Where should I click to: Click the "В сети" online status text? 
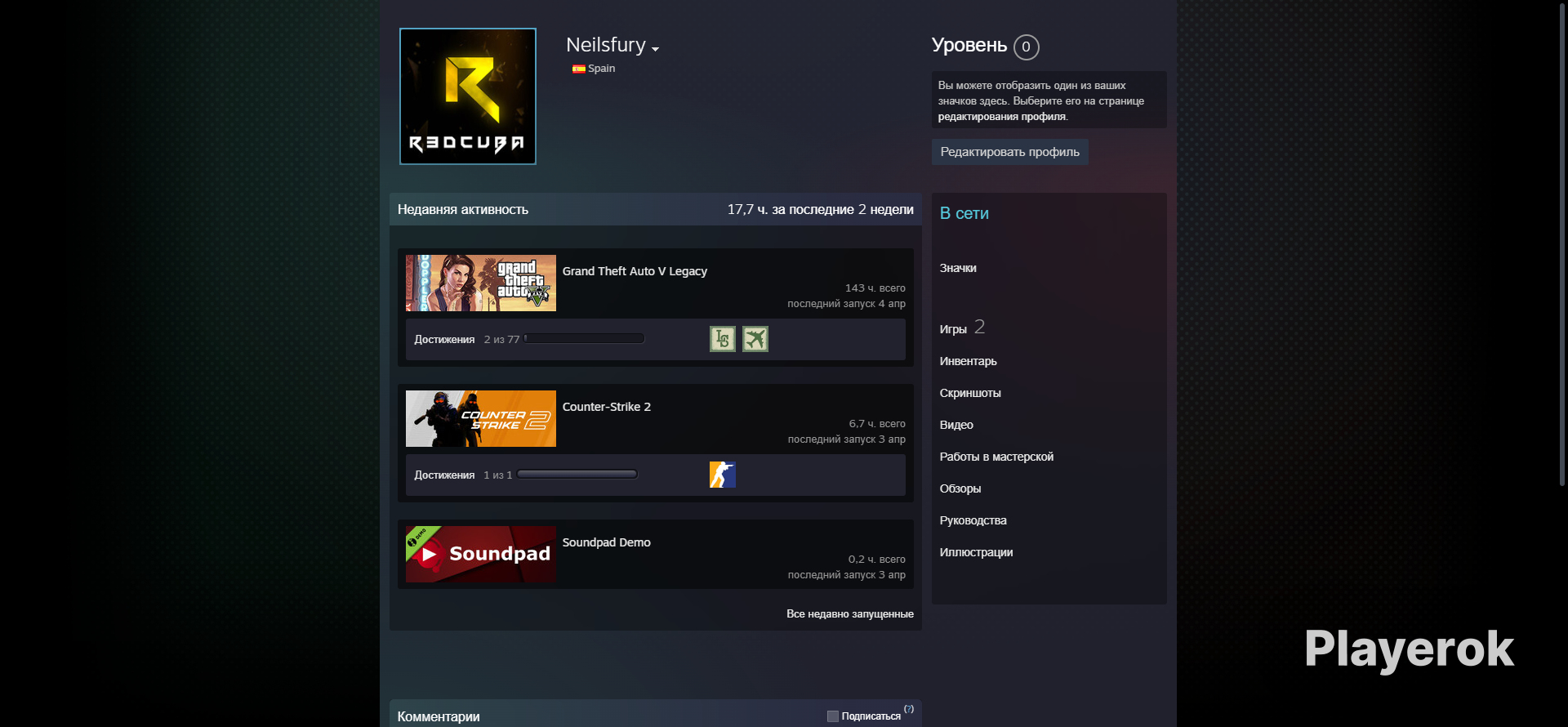pyautogui.click(x=964, y=213)
